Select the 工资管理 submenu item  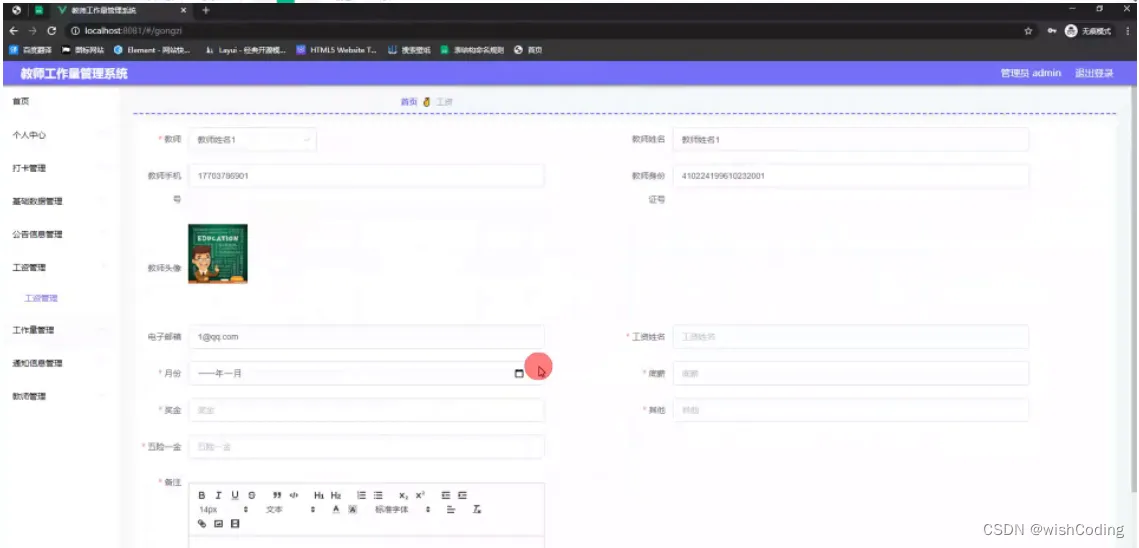60,298
